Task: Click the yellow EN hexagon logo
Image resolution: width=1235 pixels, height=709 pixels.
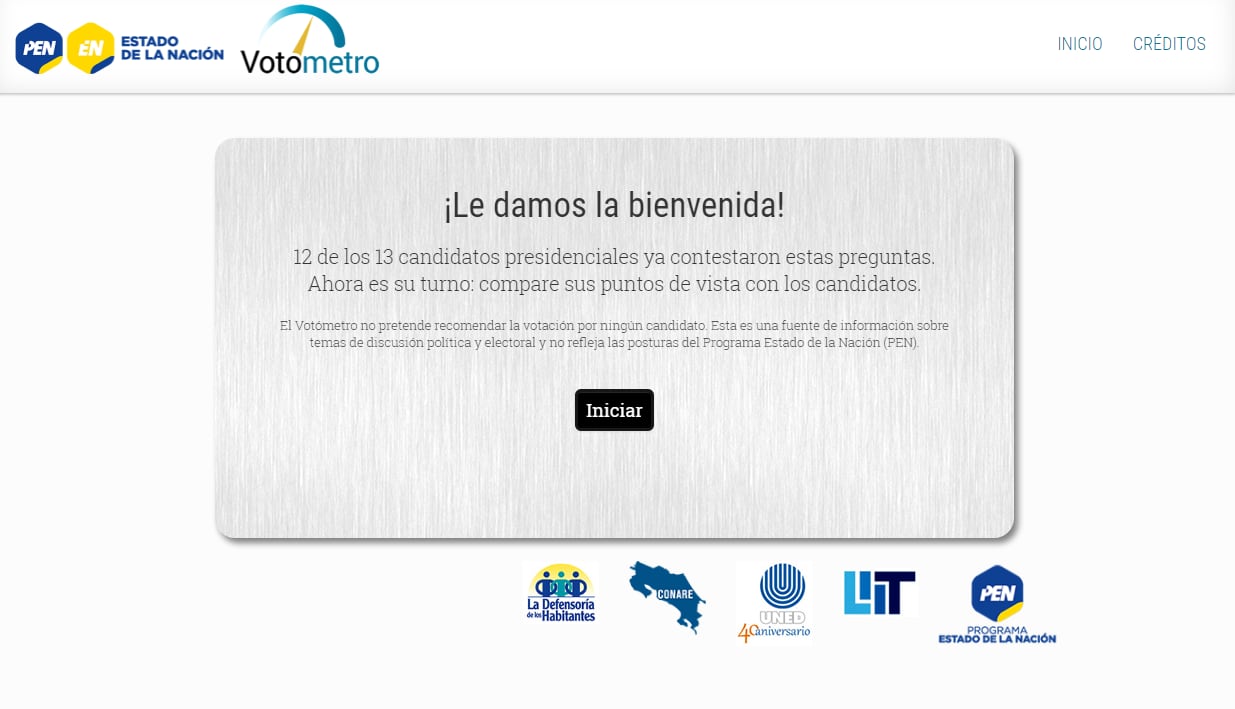Action: pos(91,48)
